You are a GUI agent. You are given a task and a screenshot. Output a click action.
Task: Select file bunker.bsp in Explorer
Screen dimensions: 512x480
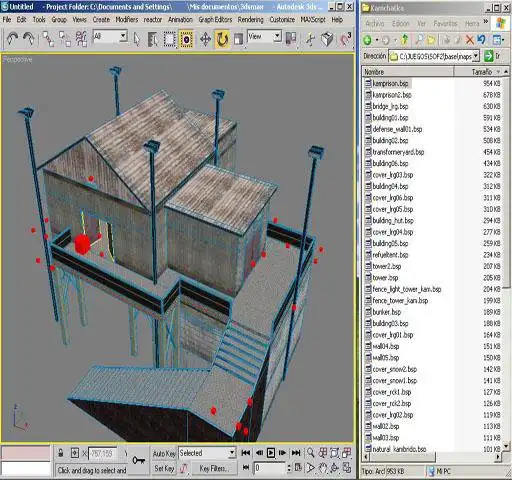click(x=386, y=312)
